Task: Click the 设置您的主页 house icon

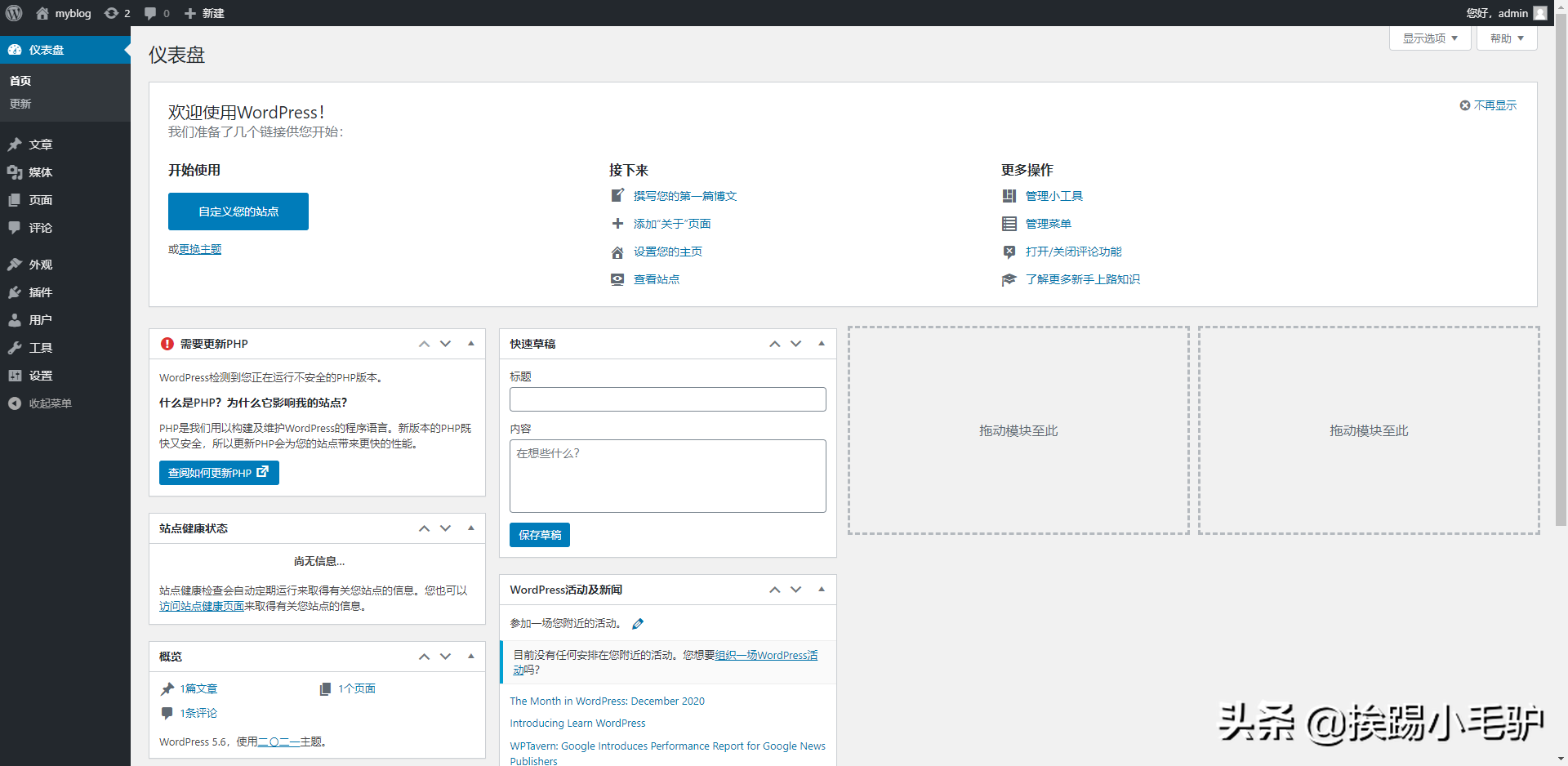Action: [617, 252]
